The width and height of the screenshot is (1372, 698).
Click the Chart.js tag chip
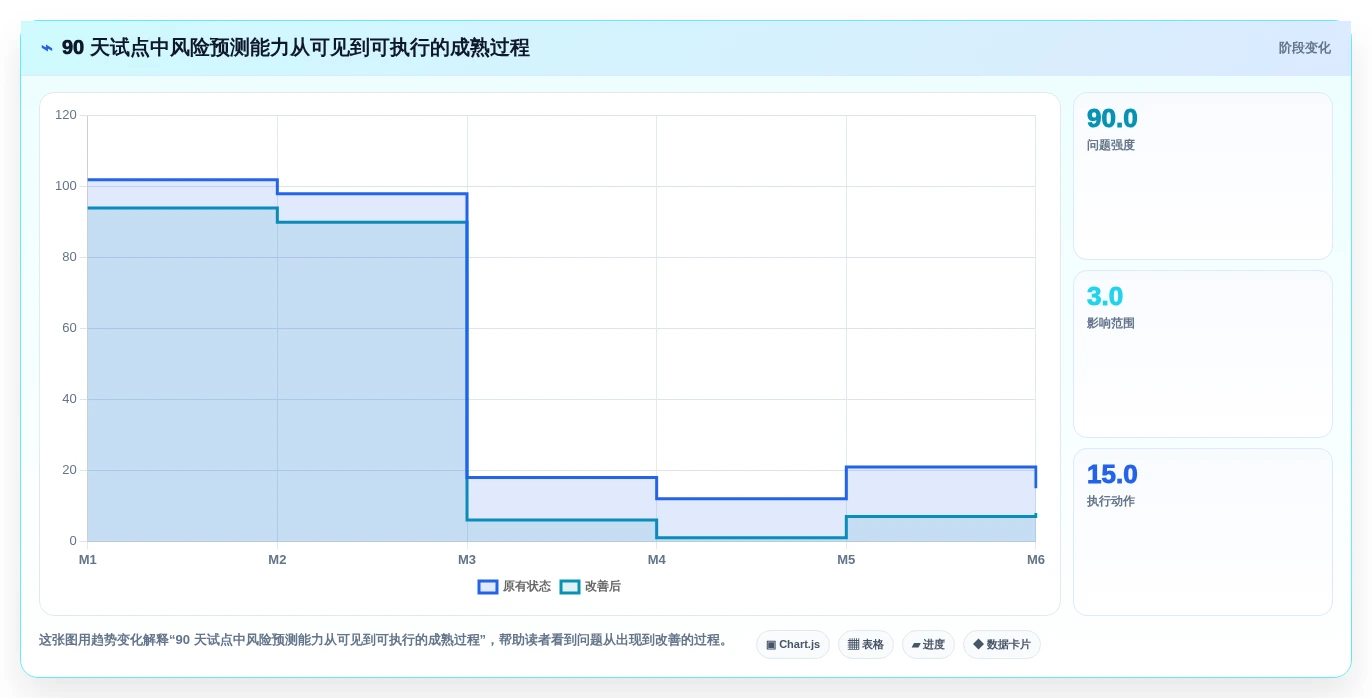click(x=793, y=645)
